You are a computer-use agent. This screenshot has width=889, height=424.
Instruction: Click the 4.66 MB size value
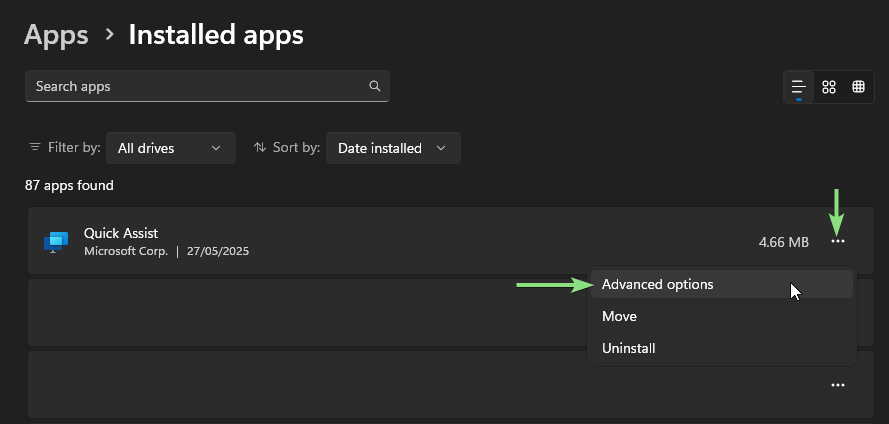point(784,242)
